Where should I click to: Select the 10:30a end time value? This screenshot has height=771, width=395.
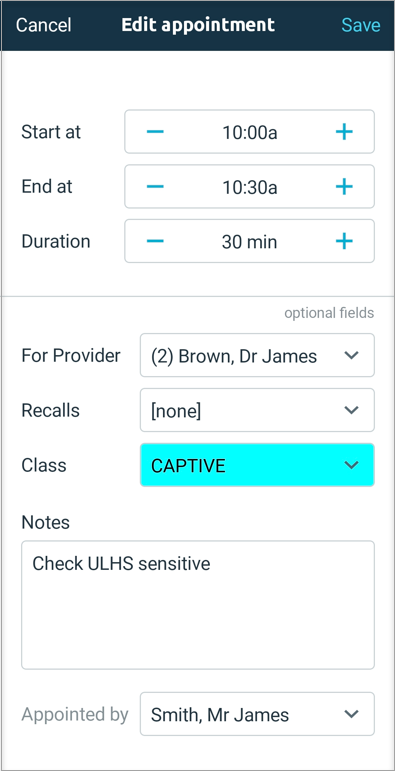tap(250, 186)
